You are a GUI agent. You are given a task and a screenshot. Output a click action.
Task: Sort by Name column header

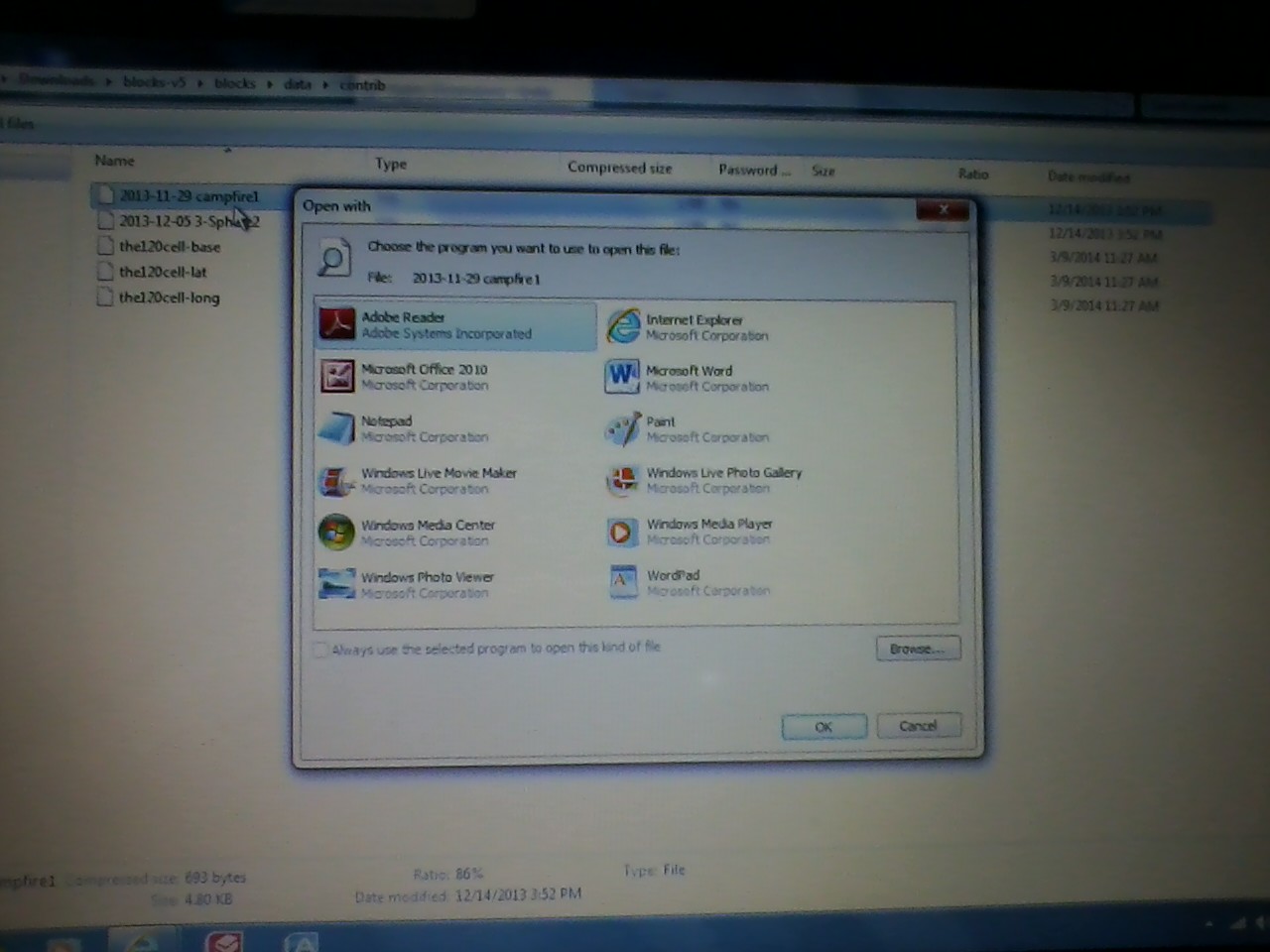115,160
